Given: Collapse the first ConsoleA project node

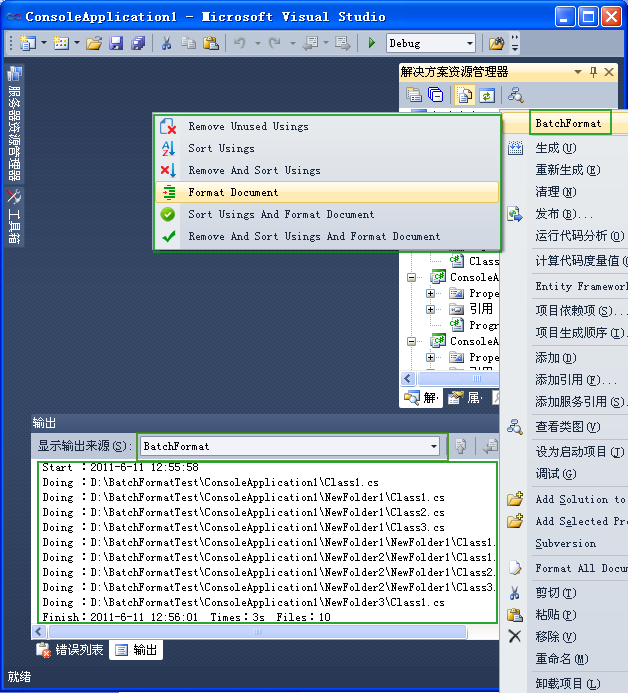Looking at the screenshot, I should 411,278.
